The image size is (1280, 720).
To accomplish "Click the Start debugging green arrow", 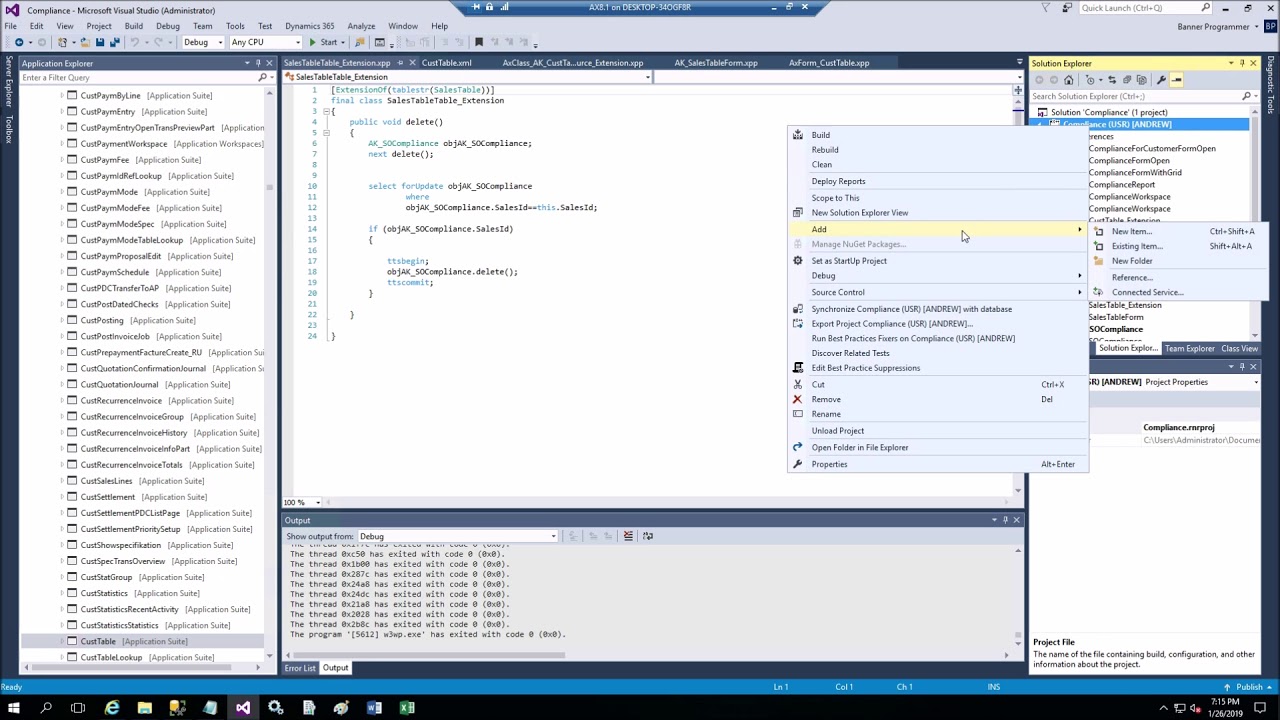I will point(313,42).
